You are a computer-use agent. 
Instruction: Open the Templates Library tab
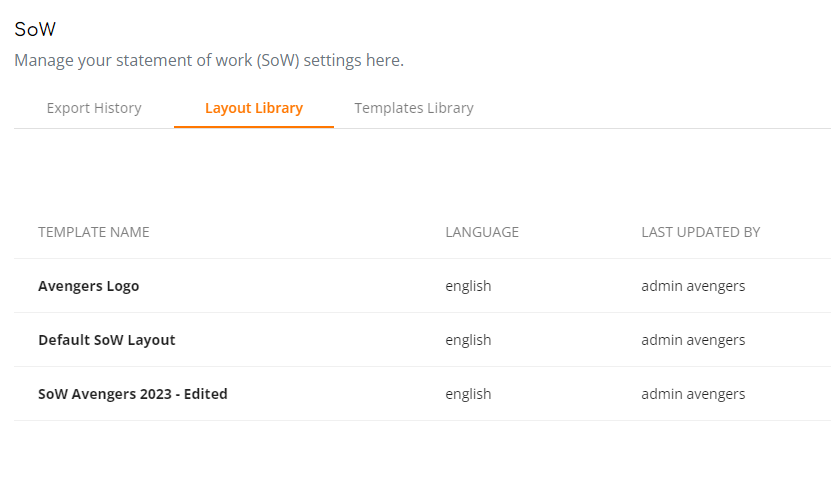tap(414, 108)
